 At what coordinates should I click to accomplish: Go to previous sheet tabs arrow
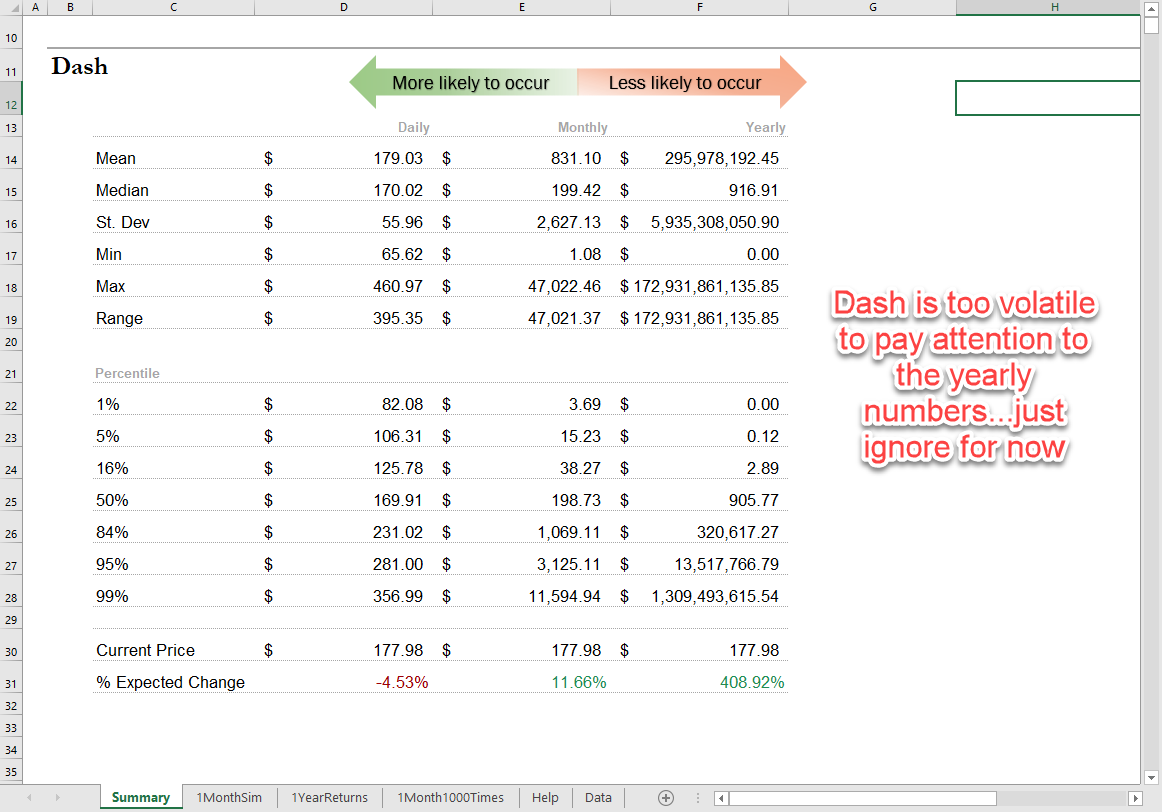pos(29,798)
